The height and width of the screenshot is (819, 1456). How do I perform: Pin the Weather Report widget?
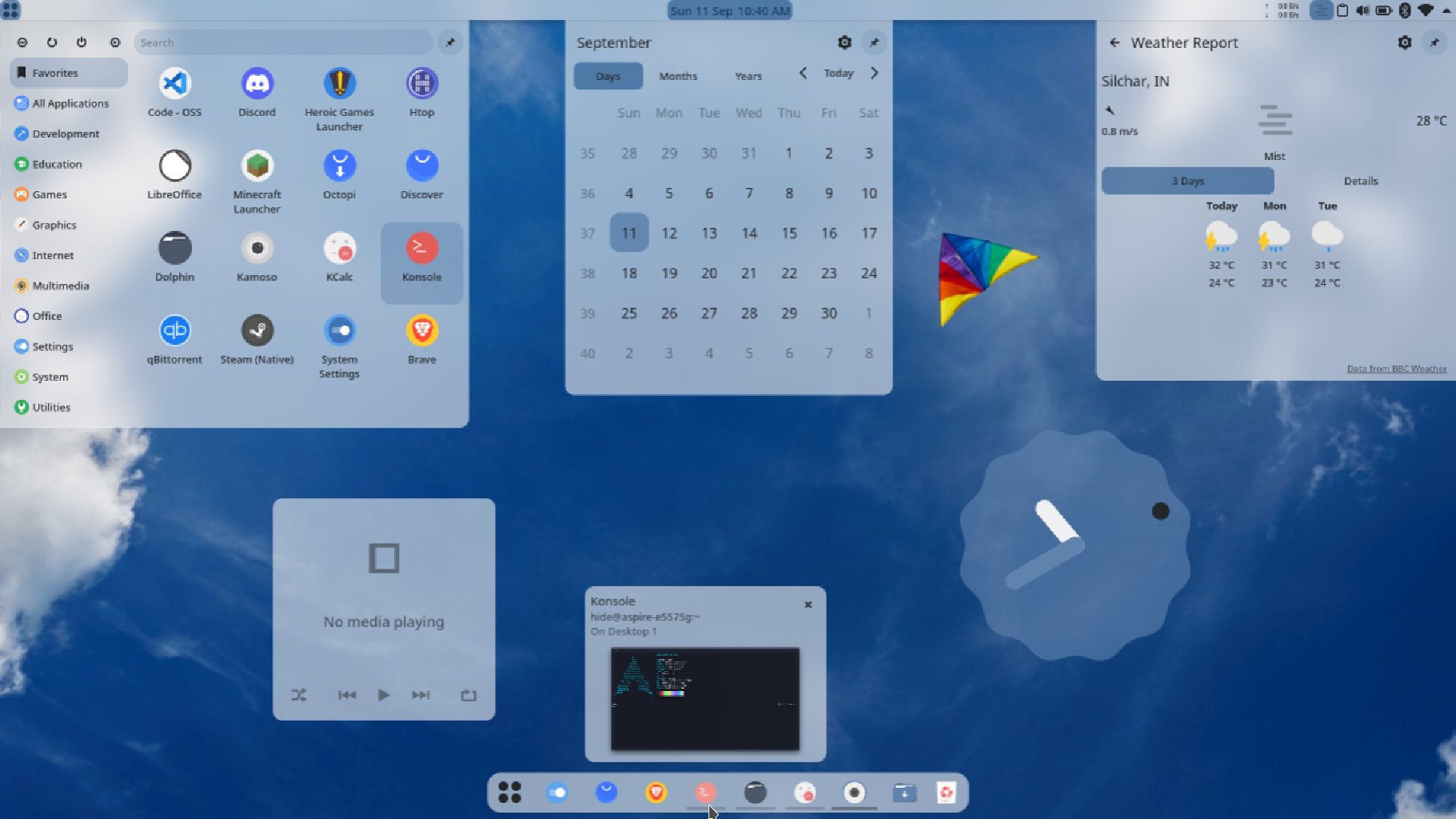coord(1434,42)
